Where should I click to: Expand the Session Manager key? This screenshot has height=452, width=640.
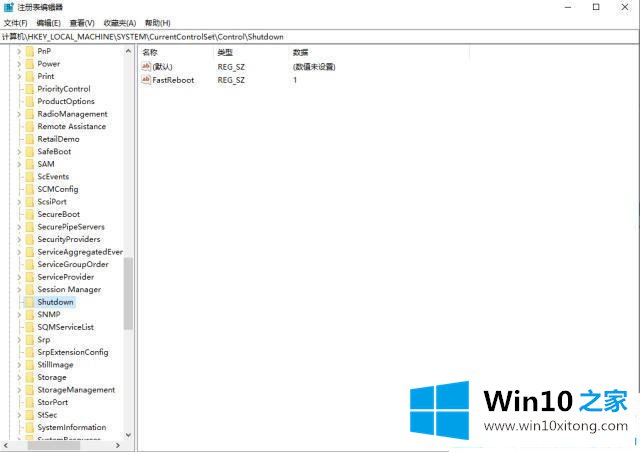point(19,289)
